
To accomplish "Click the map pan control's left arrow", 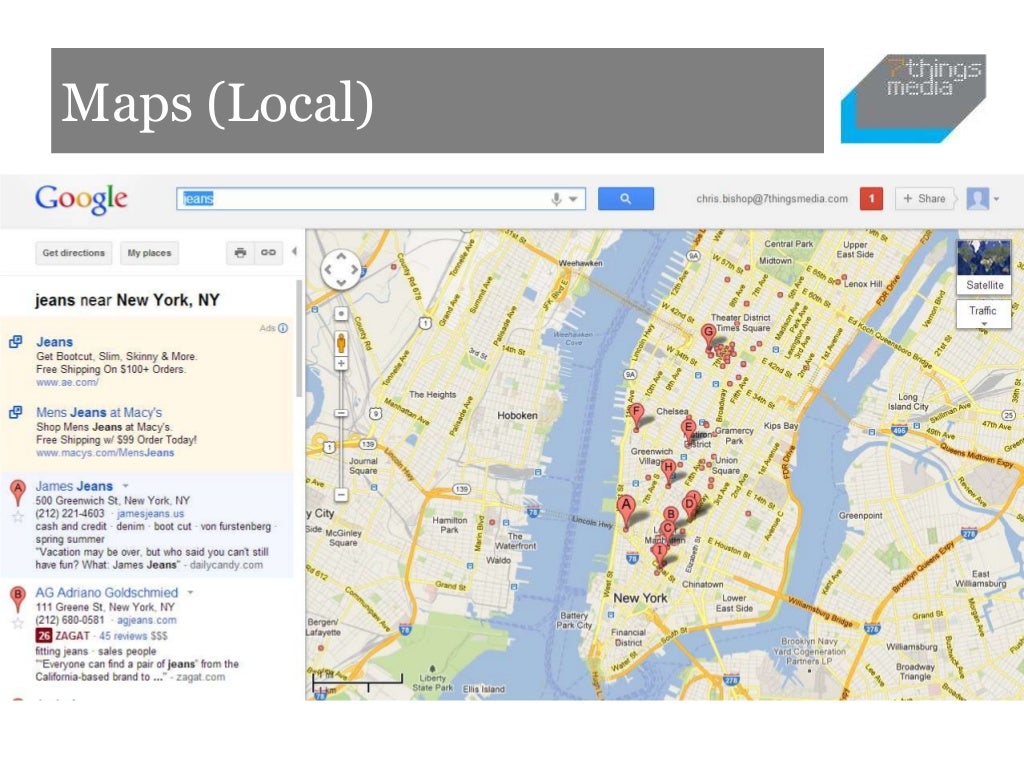I will pos(328,269).
